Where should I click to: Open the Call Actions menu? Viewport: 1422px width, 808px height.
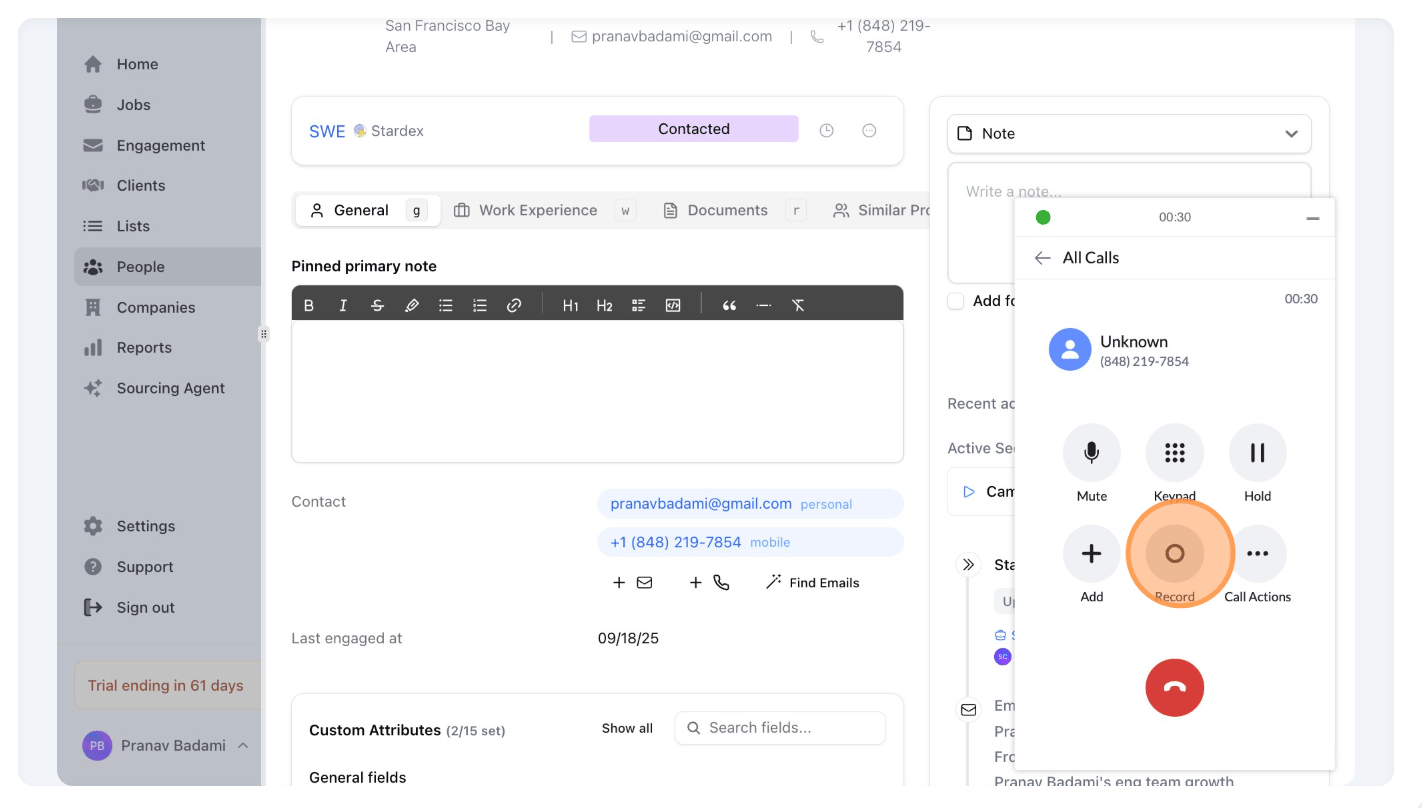click(x=1257, y=553)
